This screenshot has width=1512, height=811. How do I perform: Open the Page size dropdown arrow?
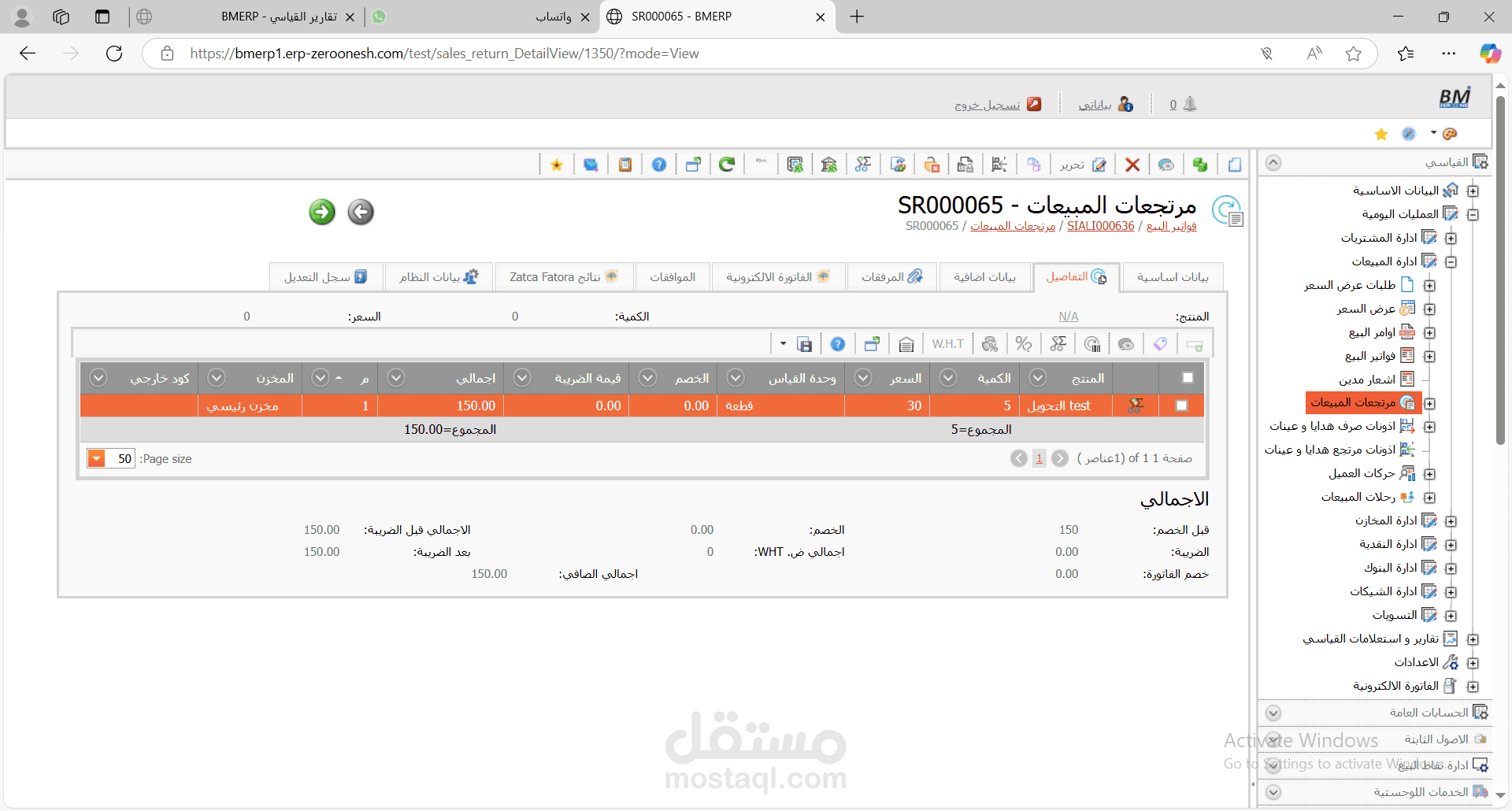click(x=96, y=459)
